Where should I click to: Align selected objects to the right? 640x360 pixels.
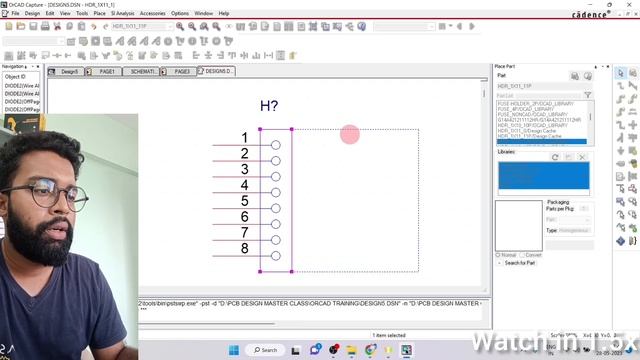[220, 56]
